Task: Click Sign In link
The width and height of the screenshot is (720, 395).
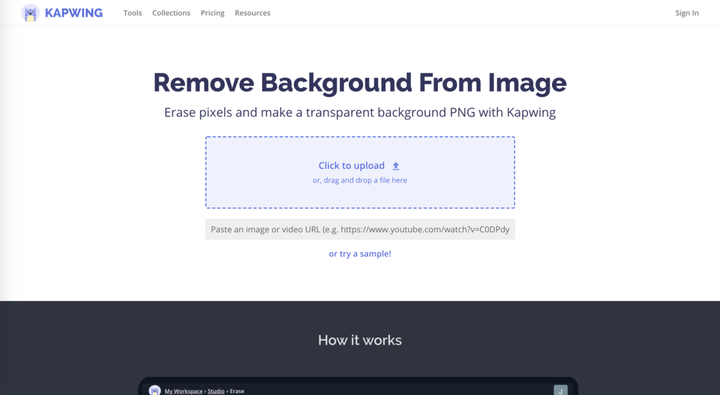Action: click(x=687, y=13)
